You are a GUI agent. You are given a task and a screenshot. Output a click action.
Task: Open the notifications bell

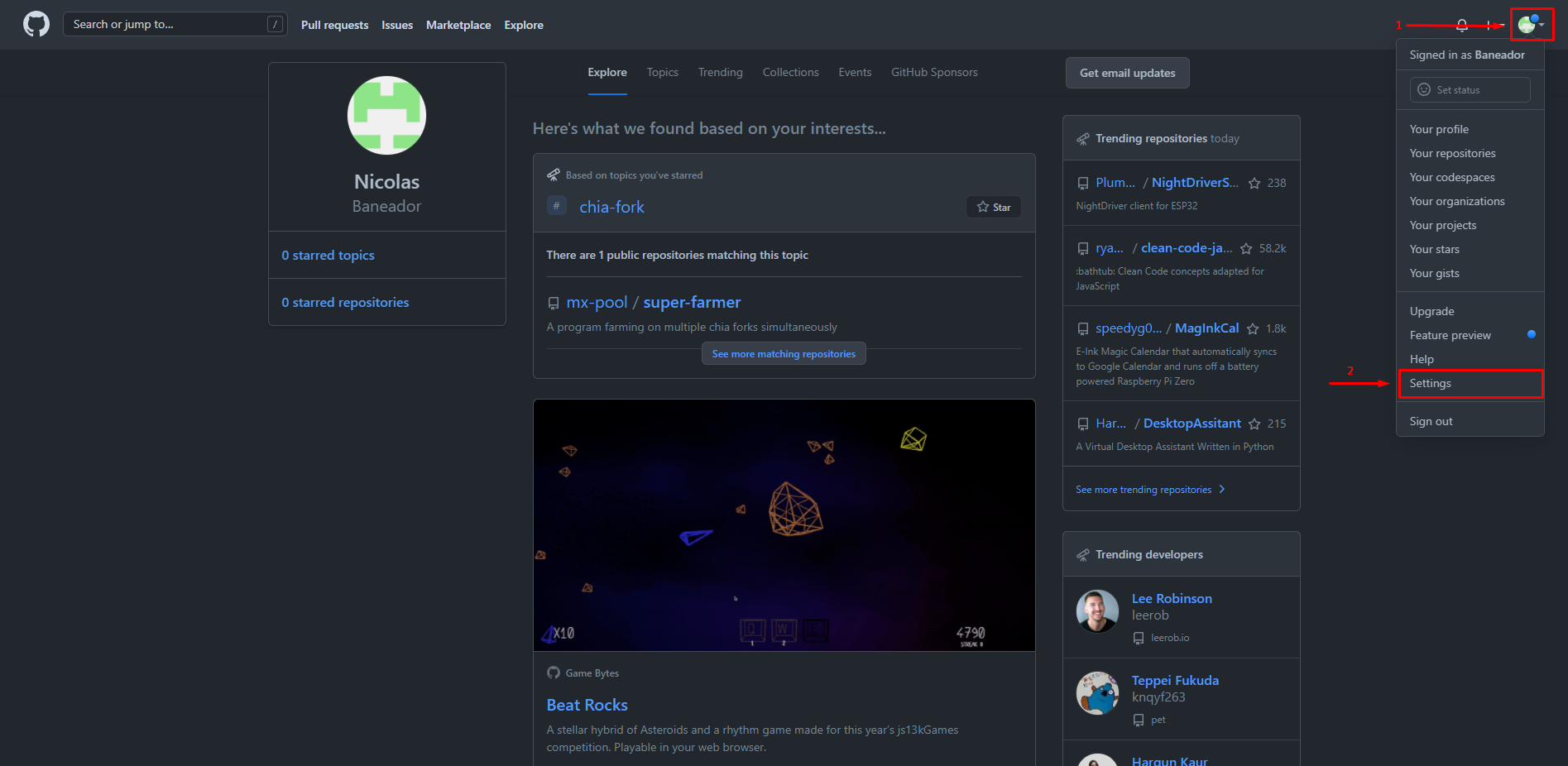pyautogui.click(x=1461, y=25)
